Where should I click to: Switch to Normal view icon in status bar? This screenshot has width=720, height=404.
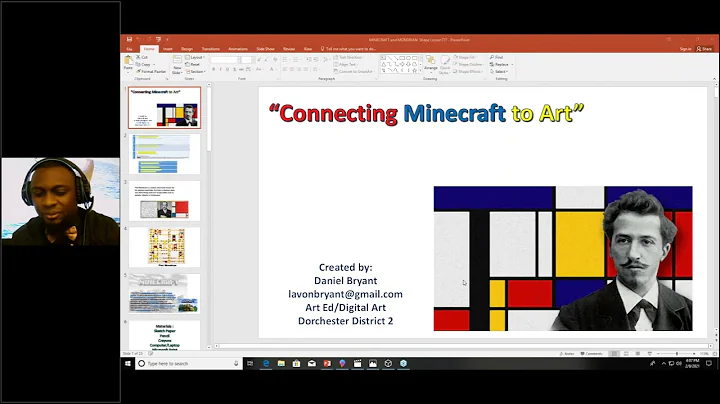[614, 354]
